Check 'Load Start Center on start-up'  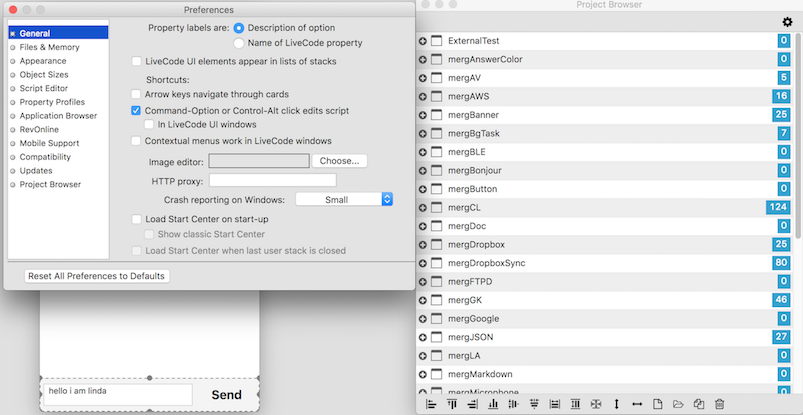click(137, 219)
